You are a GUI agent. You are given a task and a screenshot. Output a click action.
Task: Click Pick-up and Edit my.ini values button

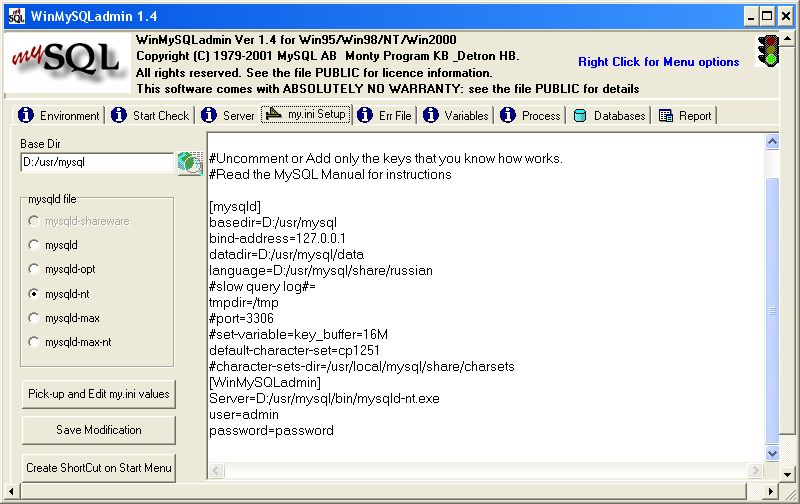click(x=98, y=394)
